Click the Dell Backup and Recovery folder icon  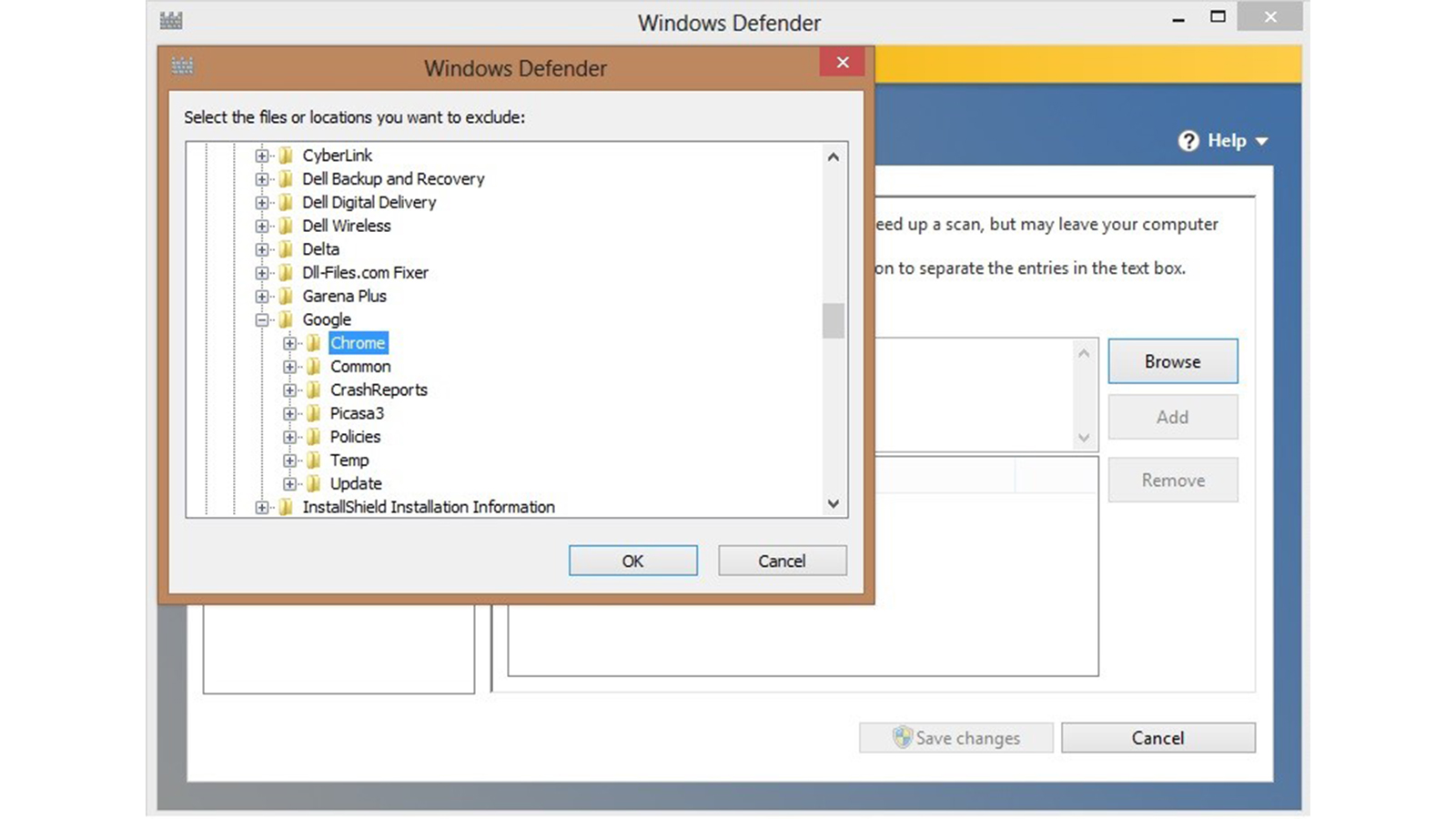[286, 179]
